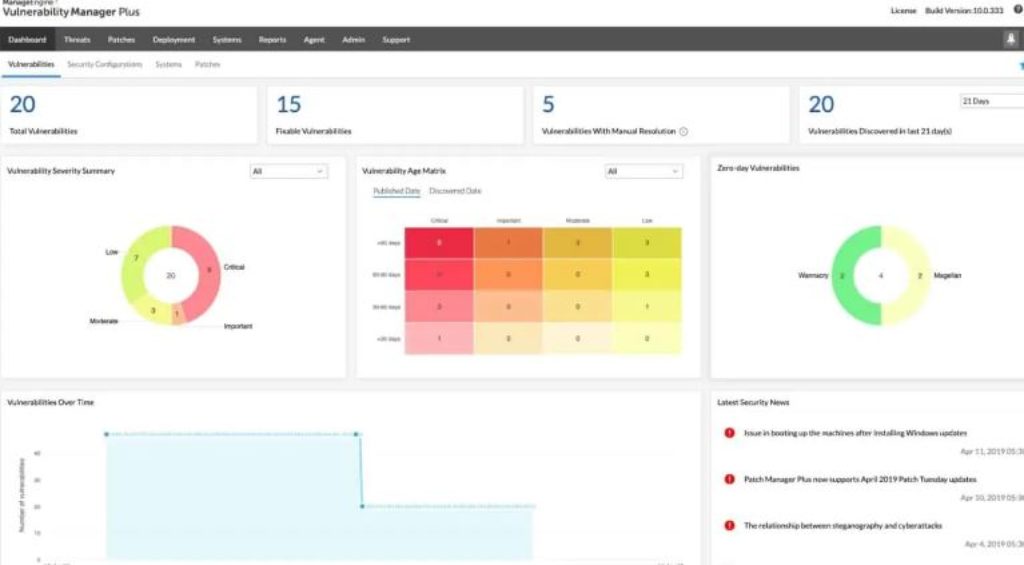The width and height of the screenshot is (1024, 565).
Task: Click first data point of Over Time chart
Action: tap(106, 434)
